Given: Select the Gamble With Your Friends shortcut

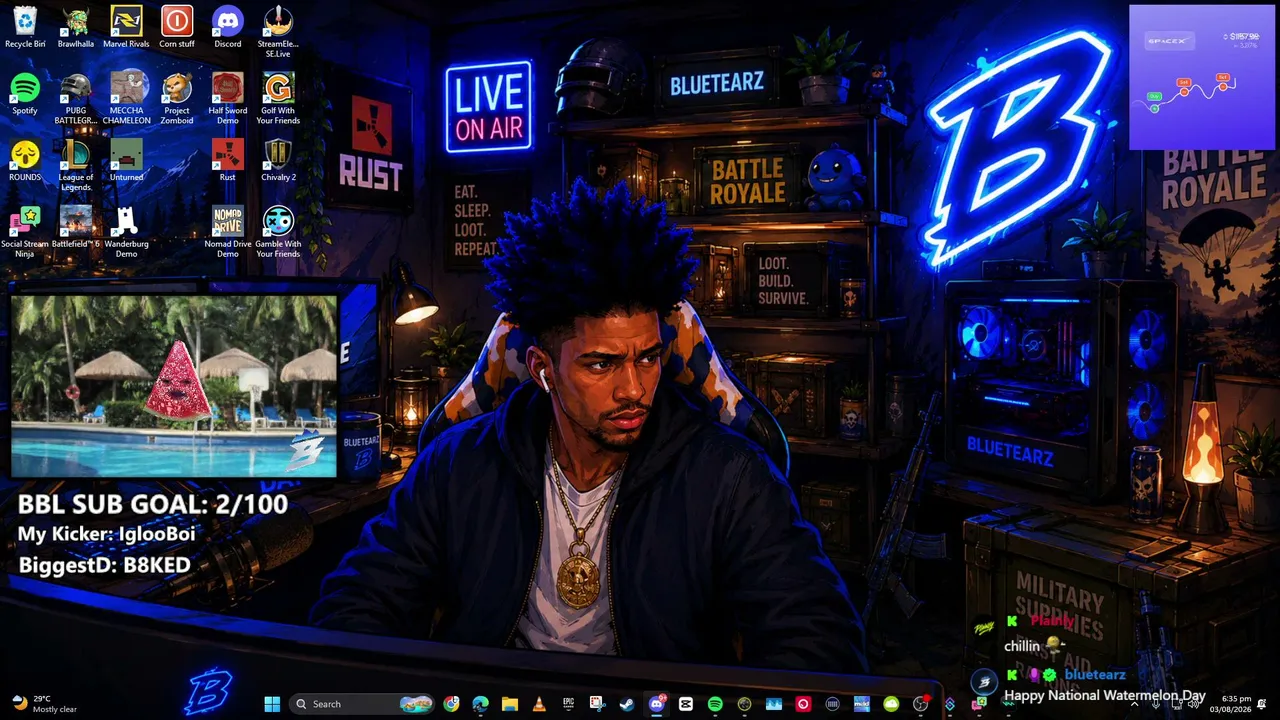Looking at the screenshot, I should coord(278,232).
